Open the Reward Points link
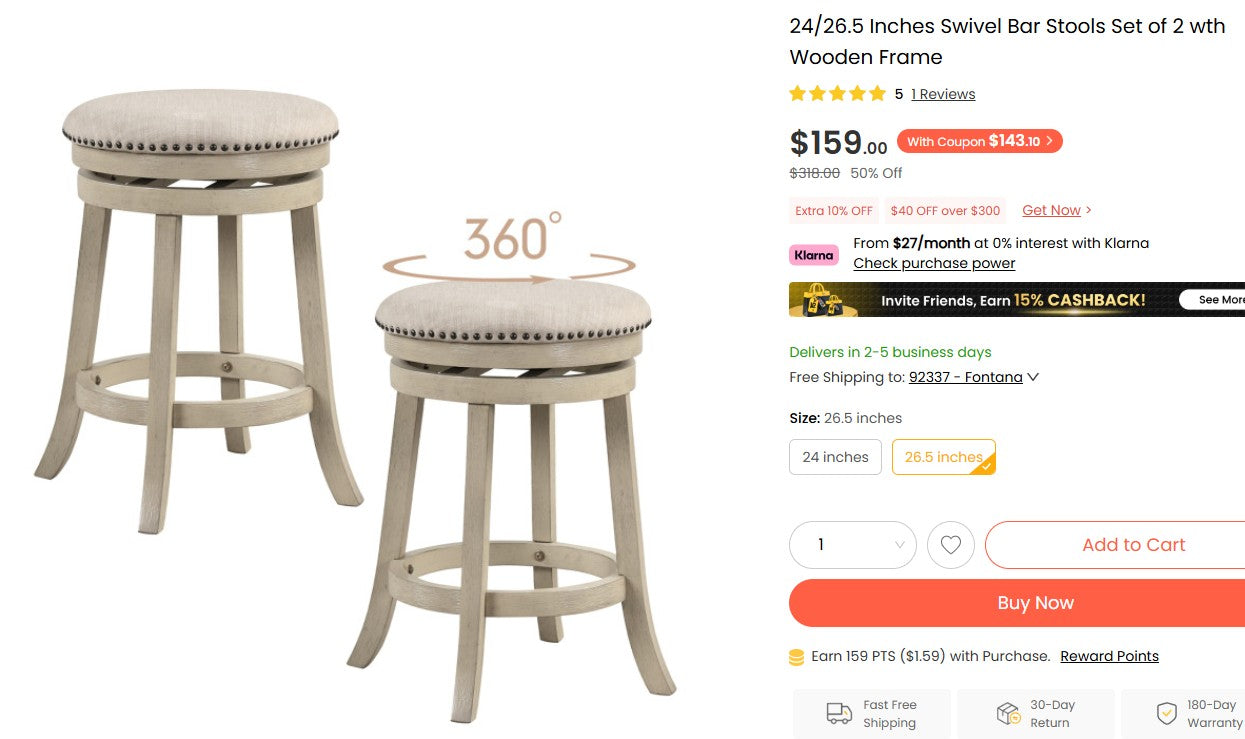This screenshot has width=1245, height=739. [1109, 656]
